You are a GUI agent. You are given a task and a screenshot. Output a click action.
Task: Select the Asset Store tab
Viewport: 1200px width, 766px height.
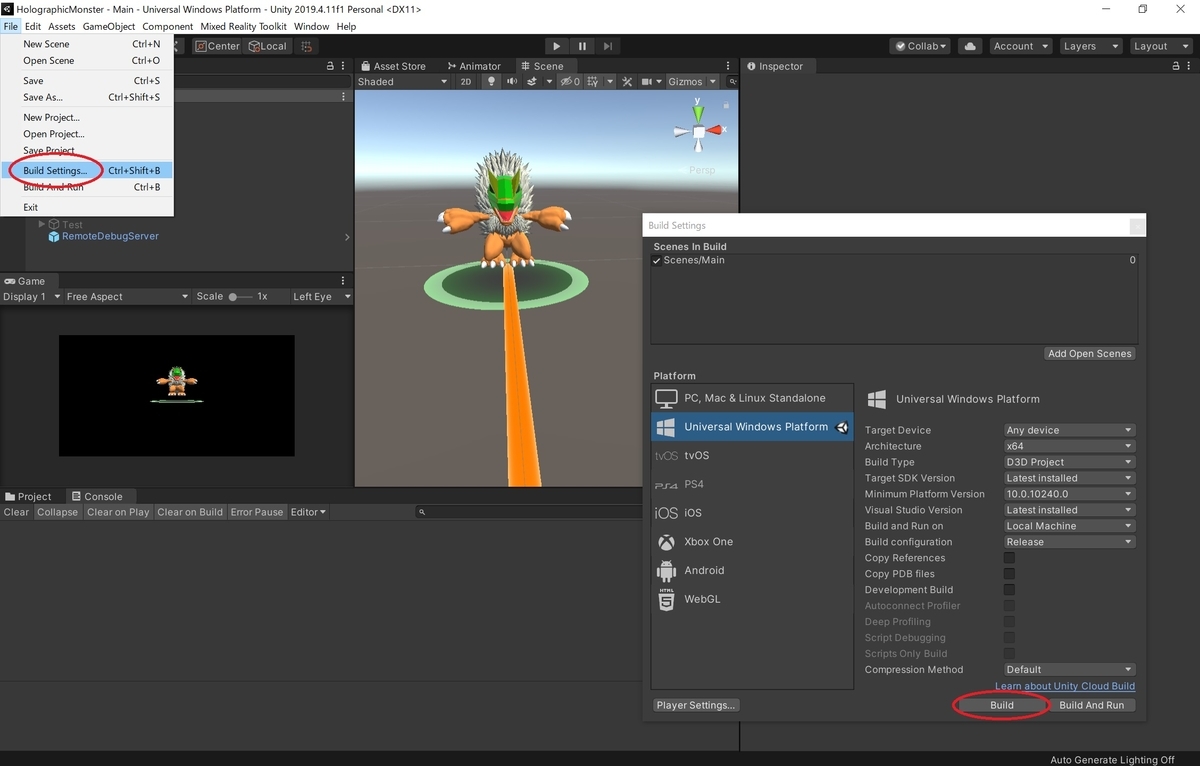pos(392,66)
